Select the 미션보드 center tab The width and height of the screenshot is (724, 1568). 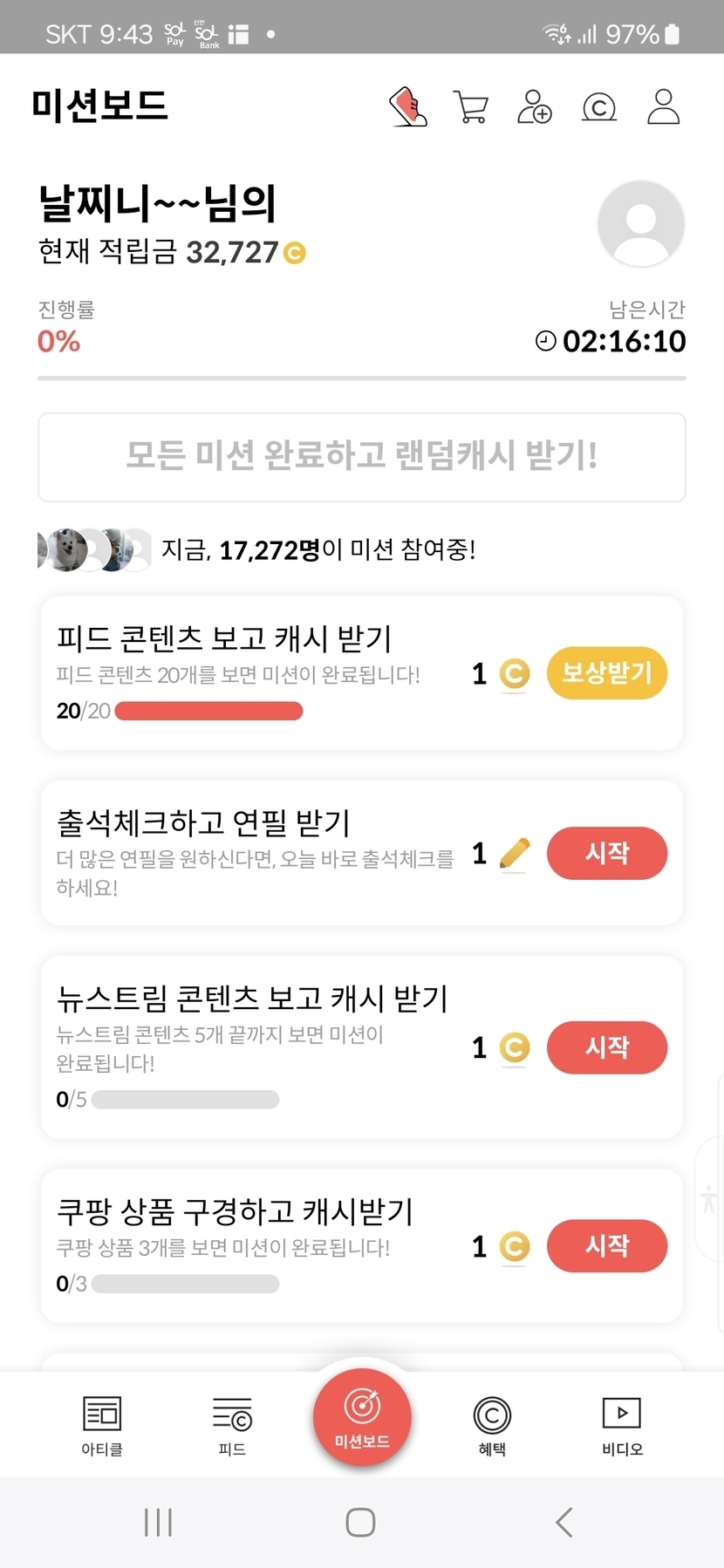pyautogui.click(x=362, y=1417)
